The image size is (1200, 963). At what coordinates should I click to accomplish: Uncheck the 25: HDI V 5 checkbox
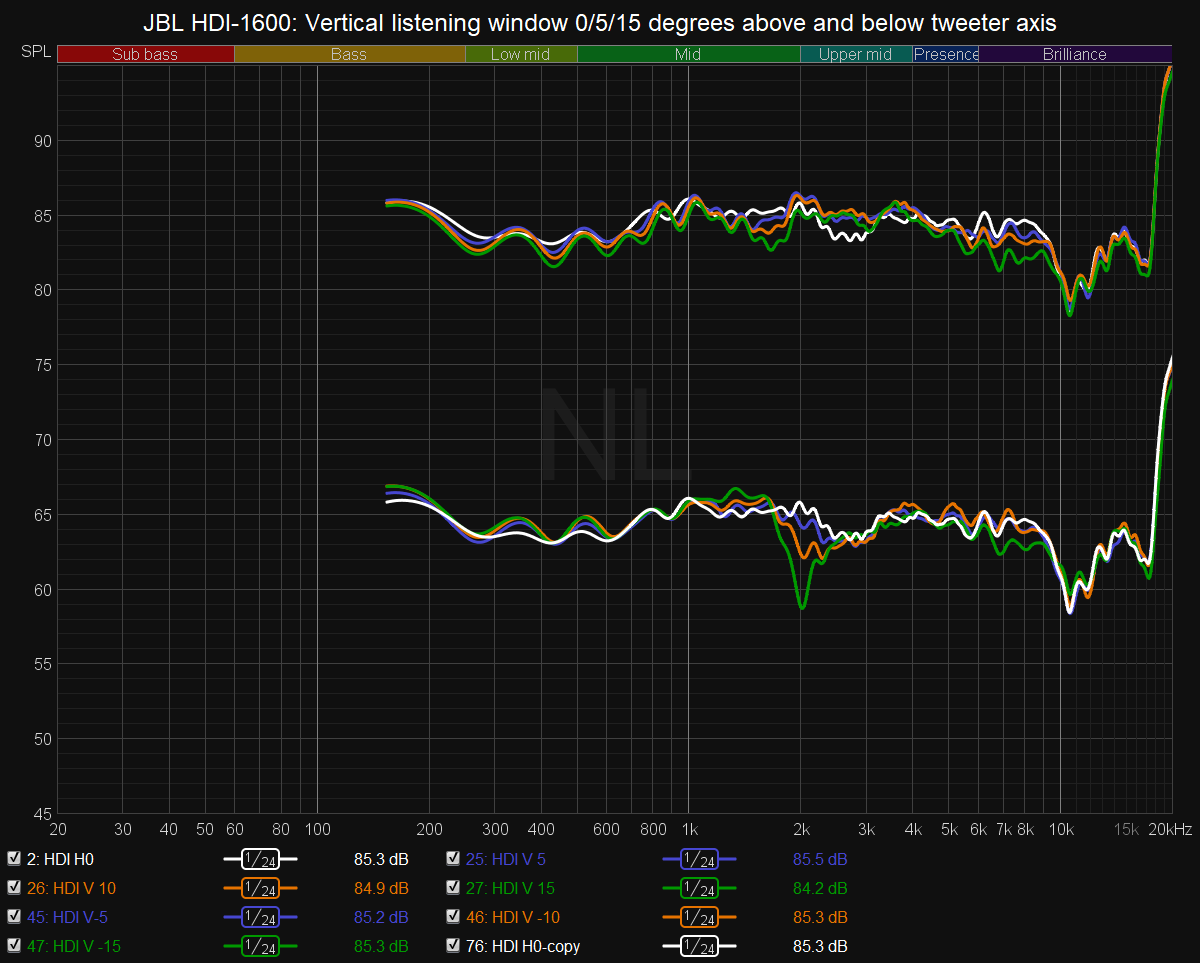coord(453,858)
